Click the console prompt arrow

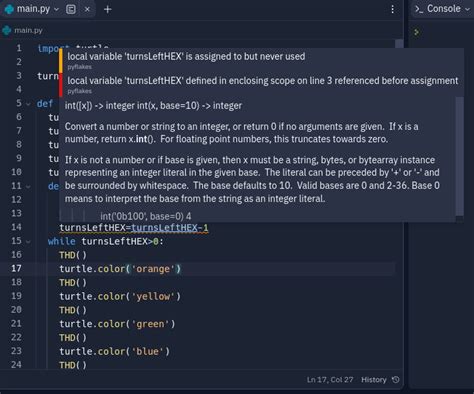(x=416, y=32)
